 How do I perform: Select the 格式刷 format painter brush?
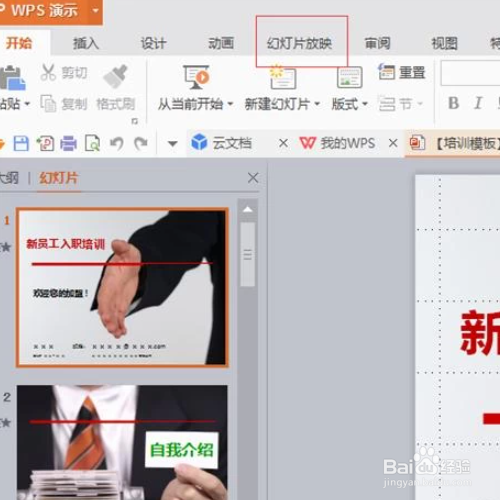(x=115, y=77)
